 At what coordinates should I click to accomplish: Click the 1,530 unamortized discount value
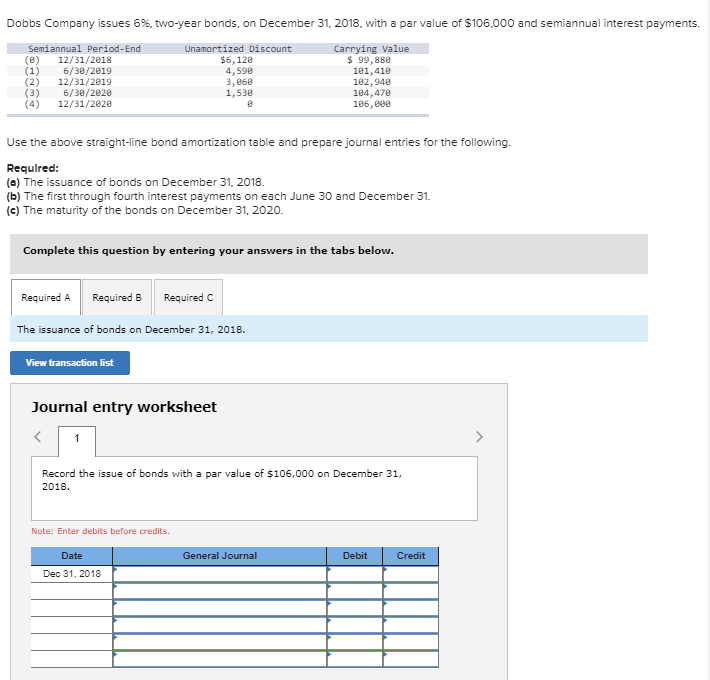239,93
